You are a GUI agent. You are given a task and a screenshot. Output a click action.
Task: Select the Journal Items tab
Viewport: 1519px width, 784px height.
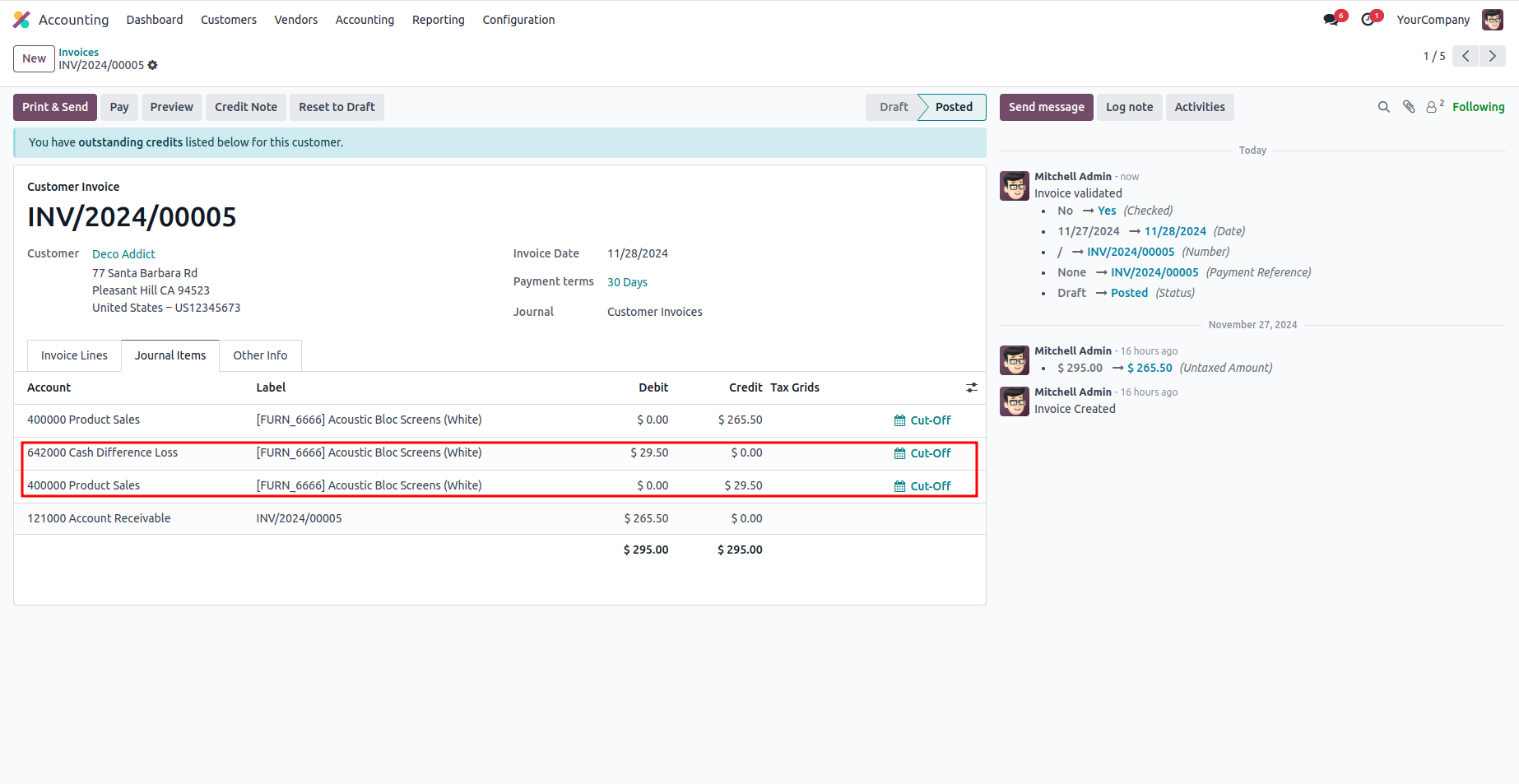tap(170, 355)
